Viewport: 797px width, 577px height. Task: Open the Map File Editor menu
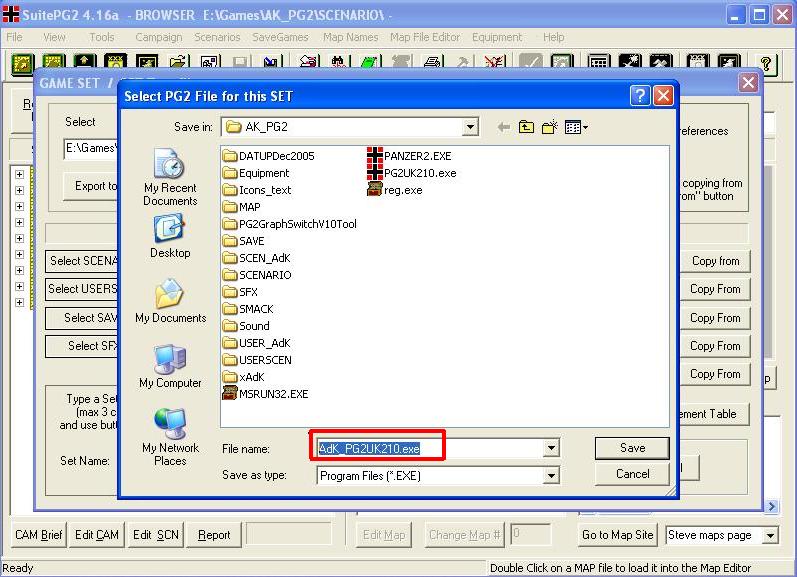pyautogui.click(x=425, y=37)
